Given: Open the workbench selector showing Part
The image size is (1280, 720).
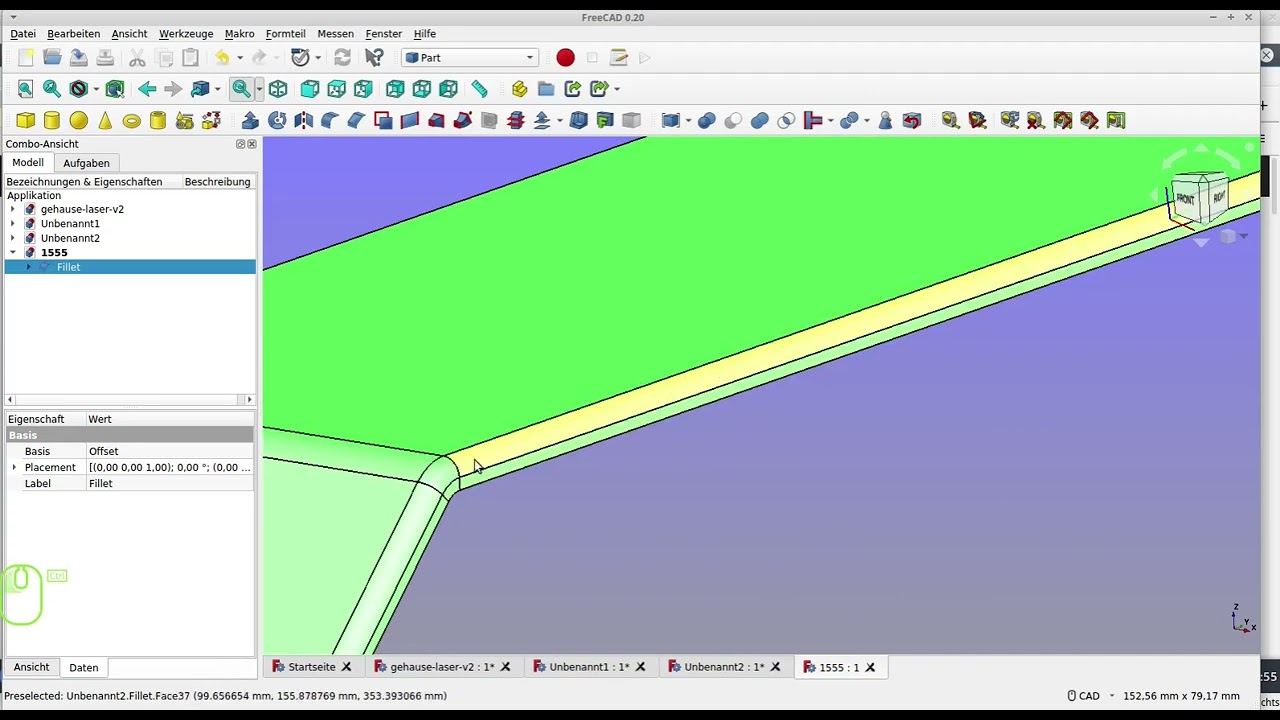Looking at the screenshot, I should [470, 58].
